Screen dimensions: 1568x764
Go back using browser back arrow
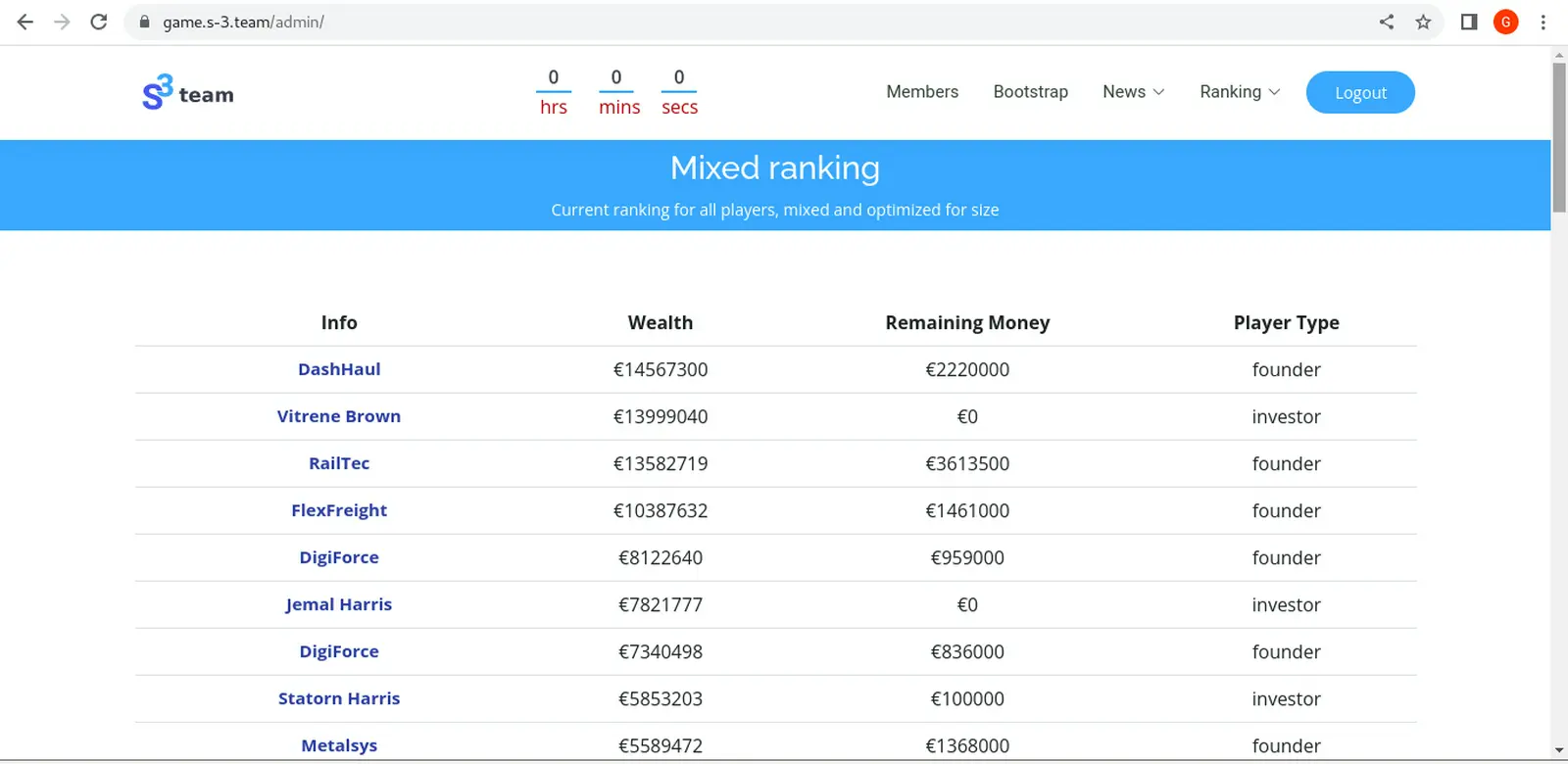[25, 22]
